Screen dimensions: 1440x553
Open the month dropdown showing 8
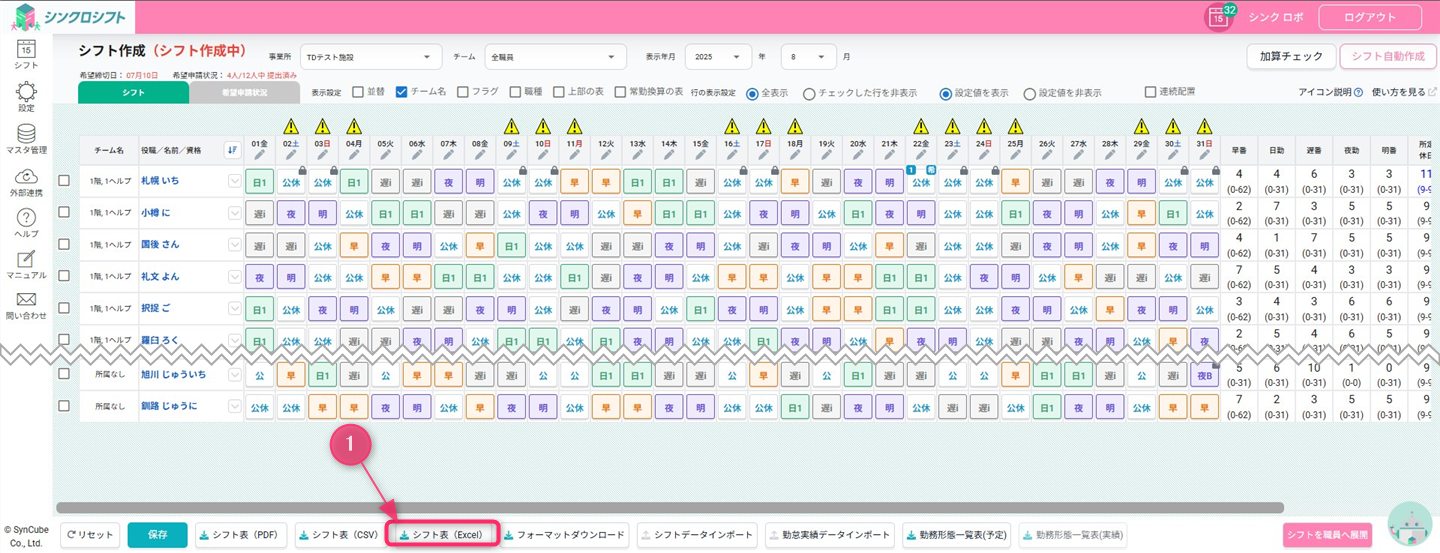click(x=808, y=57)
